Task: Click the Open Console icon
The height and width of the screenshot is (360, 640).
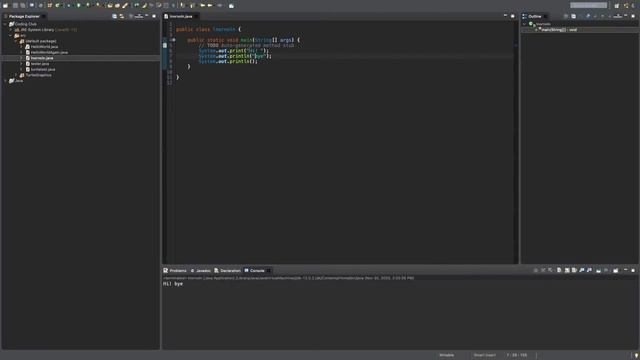Action: (x=616, y=270)
